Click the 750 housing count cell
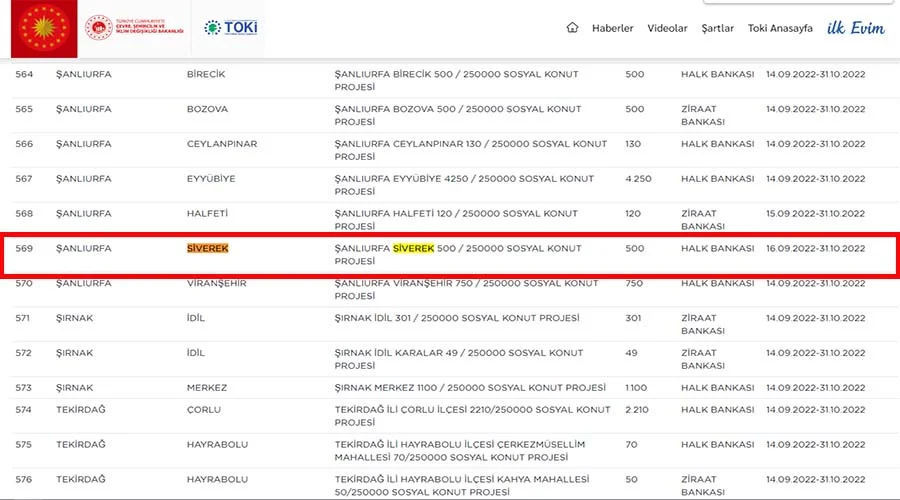Screen dimensions: 900x500 634,284
